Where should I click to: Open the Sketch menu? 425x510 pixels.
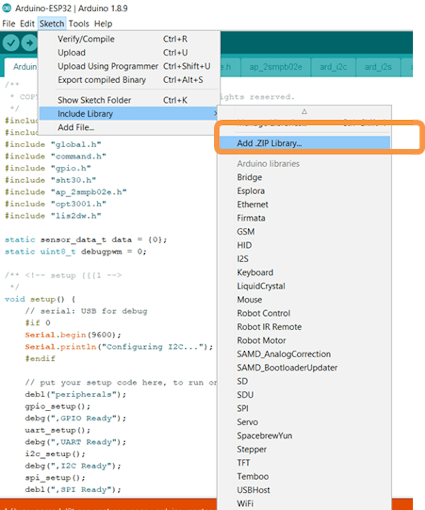tap(52, 24)
